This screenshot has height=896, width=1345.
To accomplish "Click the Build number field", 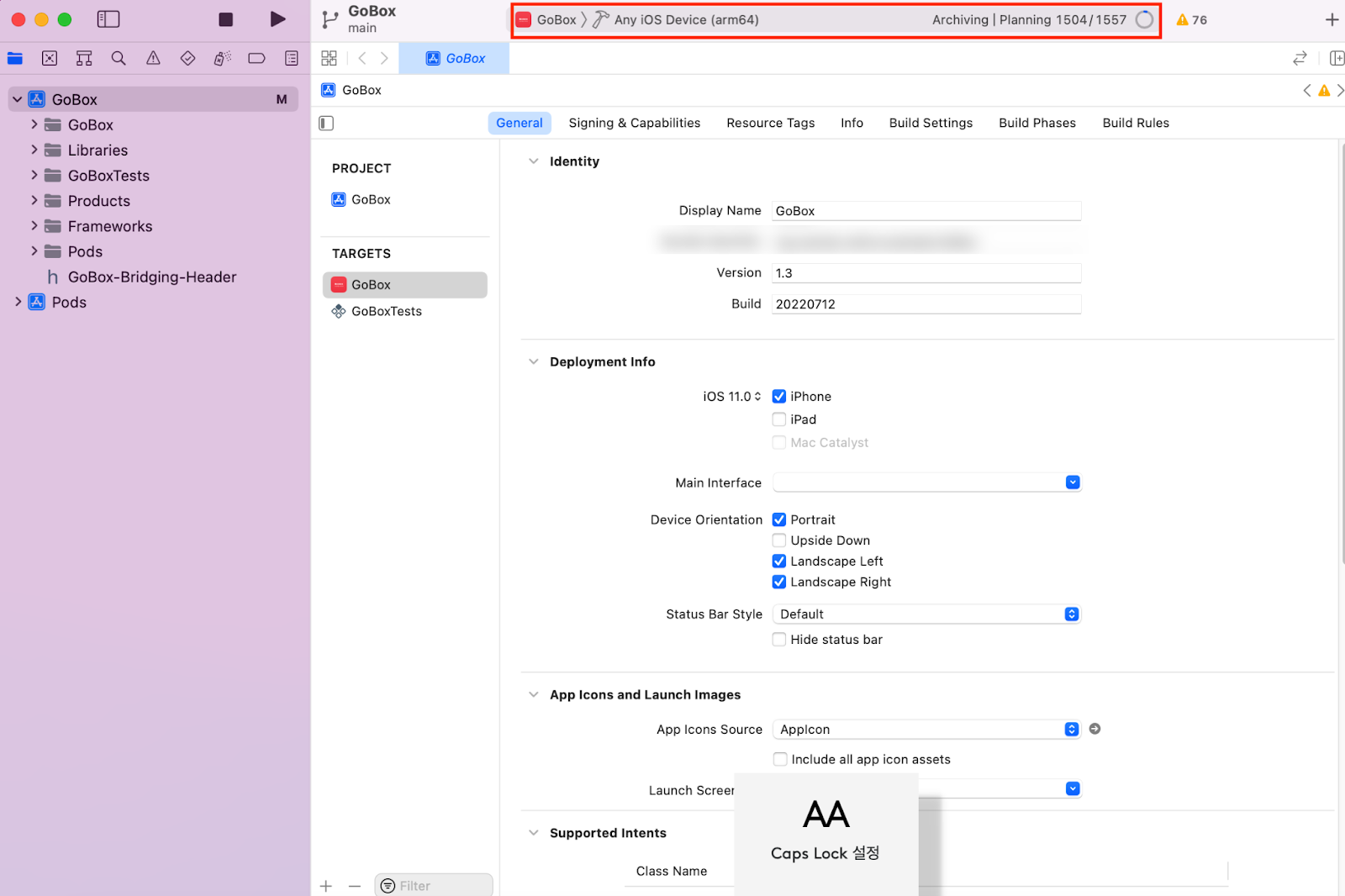I will (926, 304).
